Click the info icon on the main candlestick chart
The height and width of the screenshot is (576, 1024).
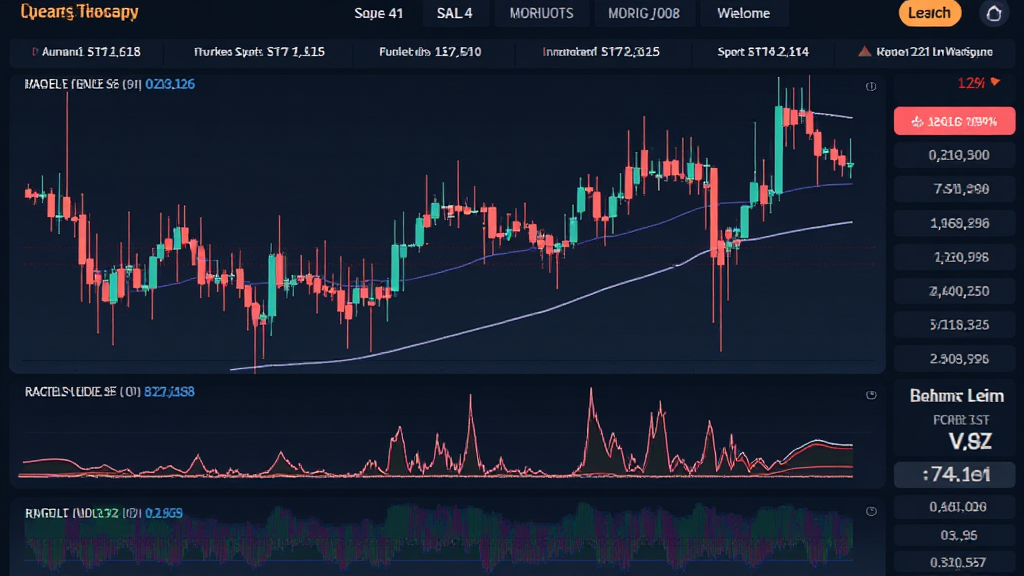tap(871, 87)
